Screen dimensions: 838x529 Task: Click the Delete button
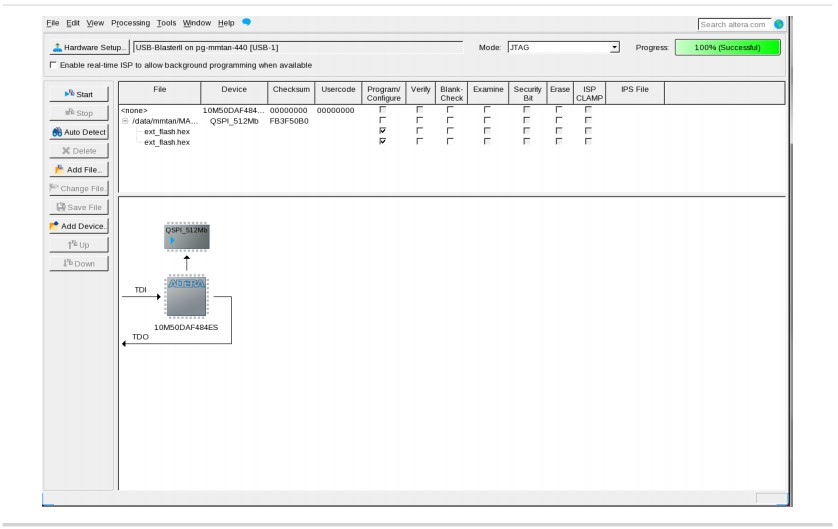(x=79, y=151)
